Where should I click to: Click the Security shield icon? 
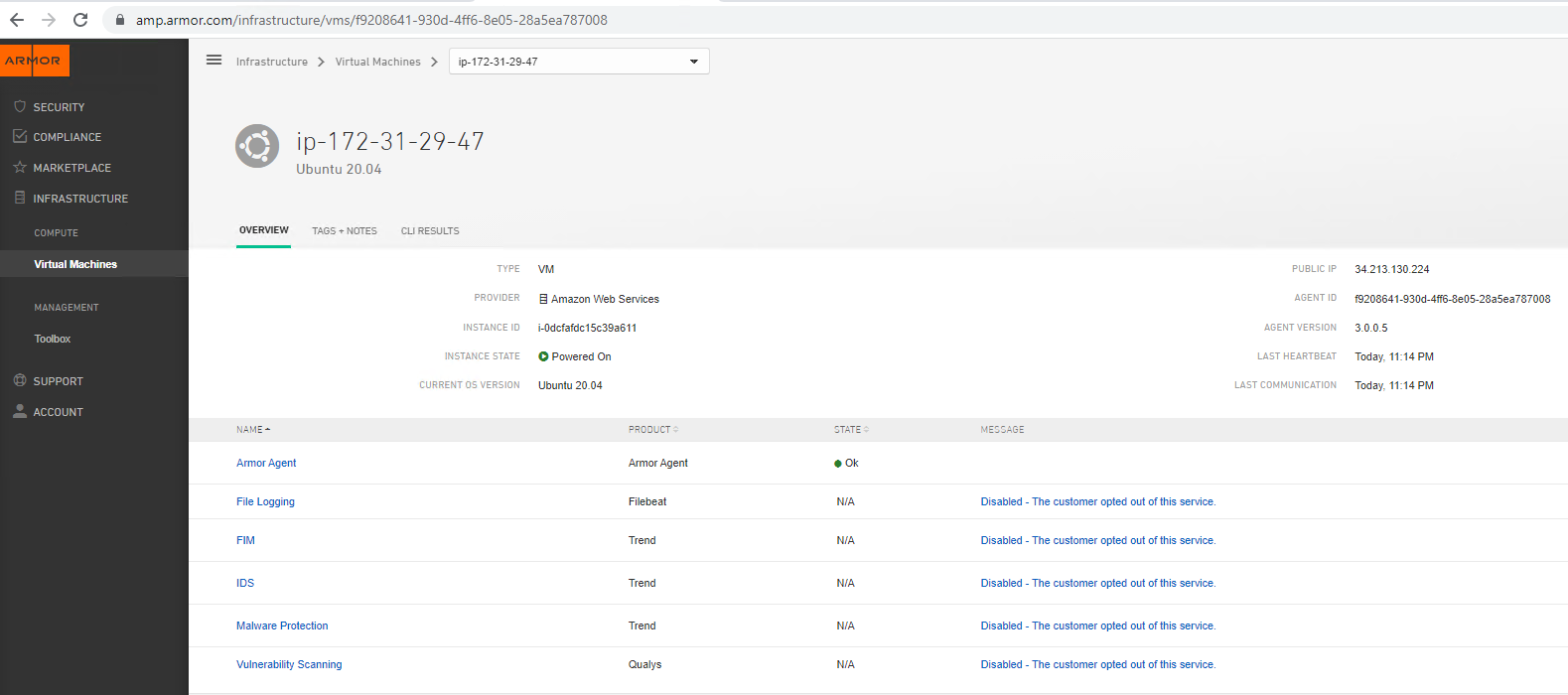20,106
